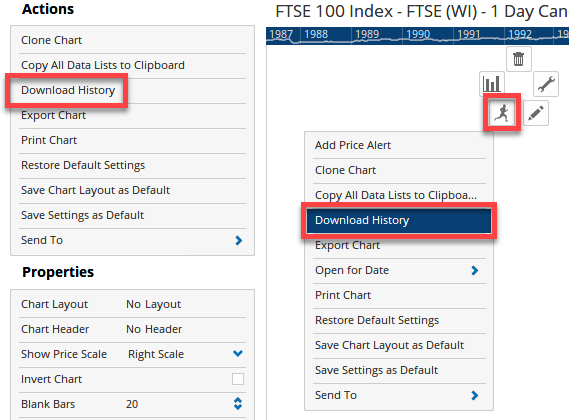
Task: Choose Save Settings as Default in popup menu
Action: click(x=399, y=370)
